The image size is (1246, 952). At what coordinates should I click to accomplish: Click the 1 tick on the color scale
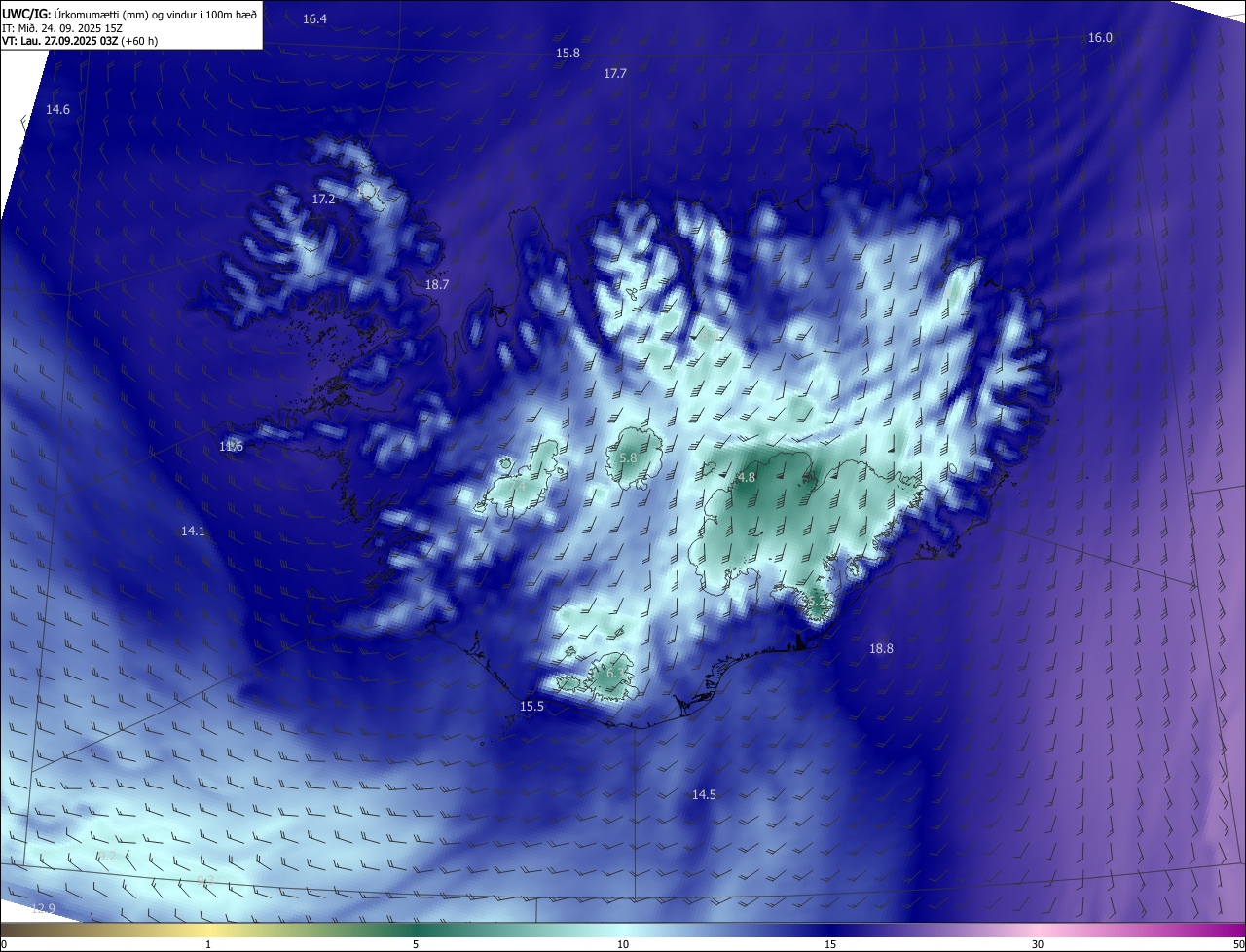click(208, 944)
